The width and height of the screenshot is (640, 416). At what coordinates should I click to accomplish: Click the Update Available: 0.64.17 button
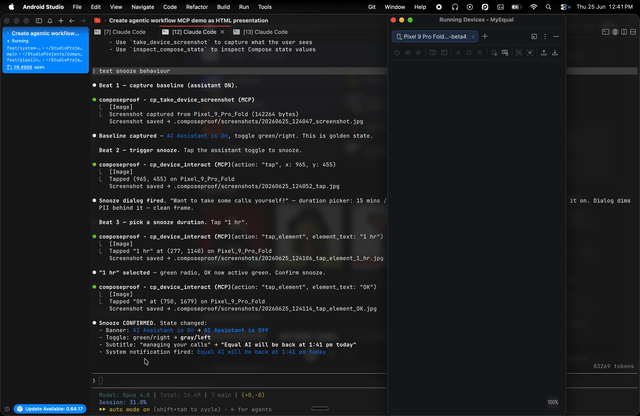pos(50,409)
